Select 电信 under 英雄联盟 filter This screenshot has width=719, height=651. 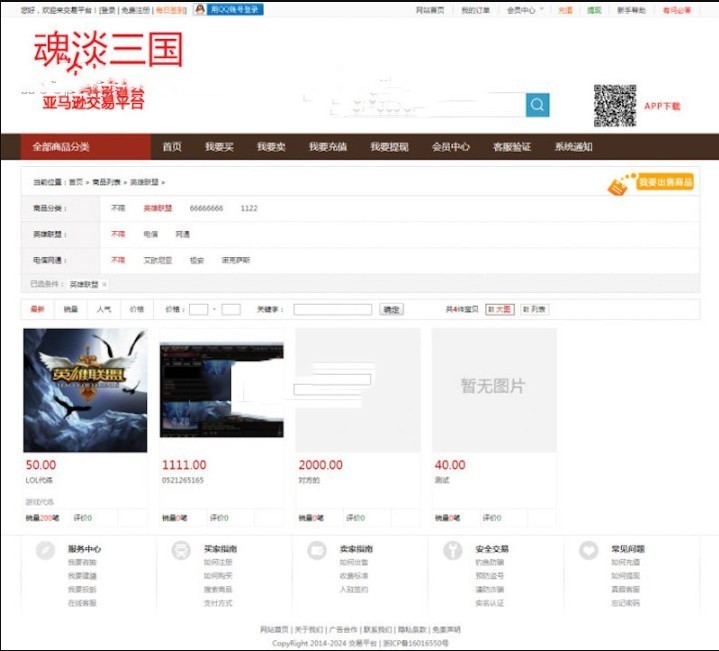[150, 234]
